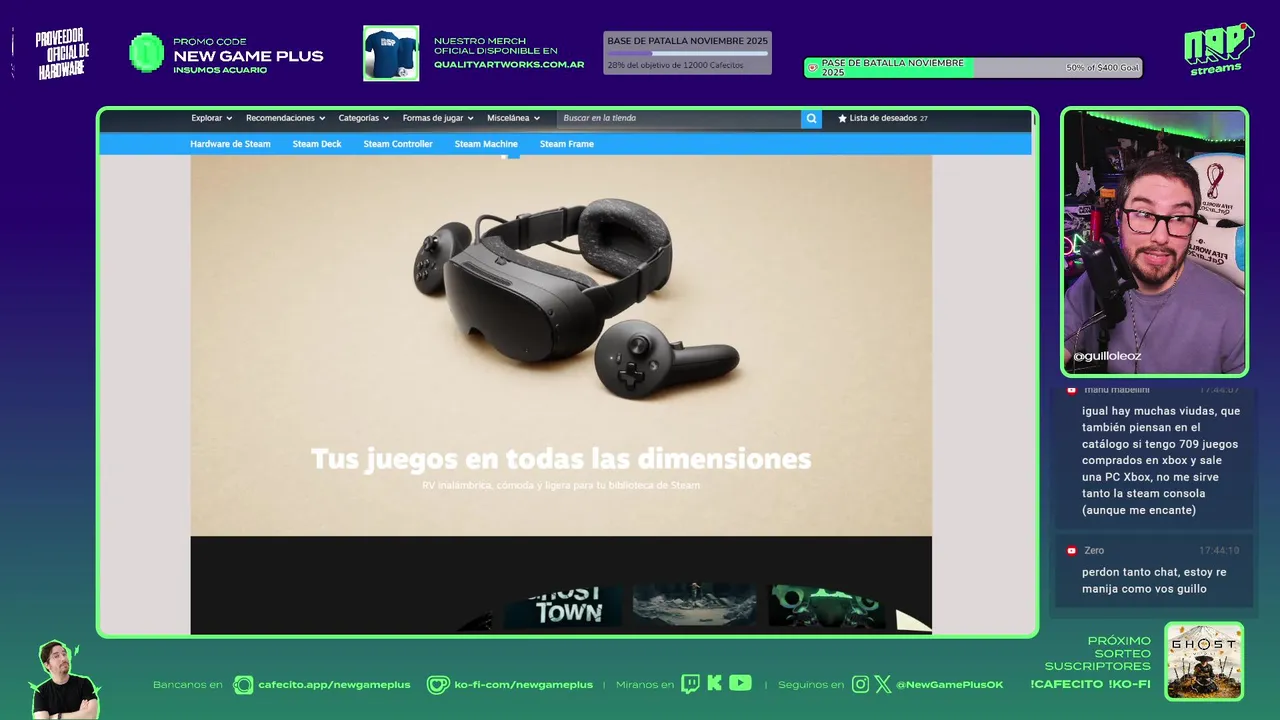Click the Instagram logo in the footer

[x=861, y=684]
